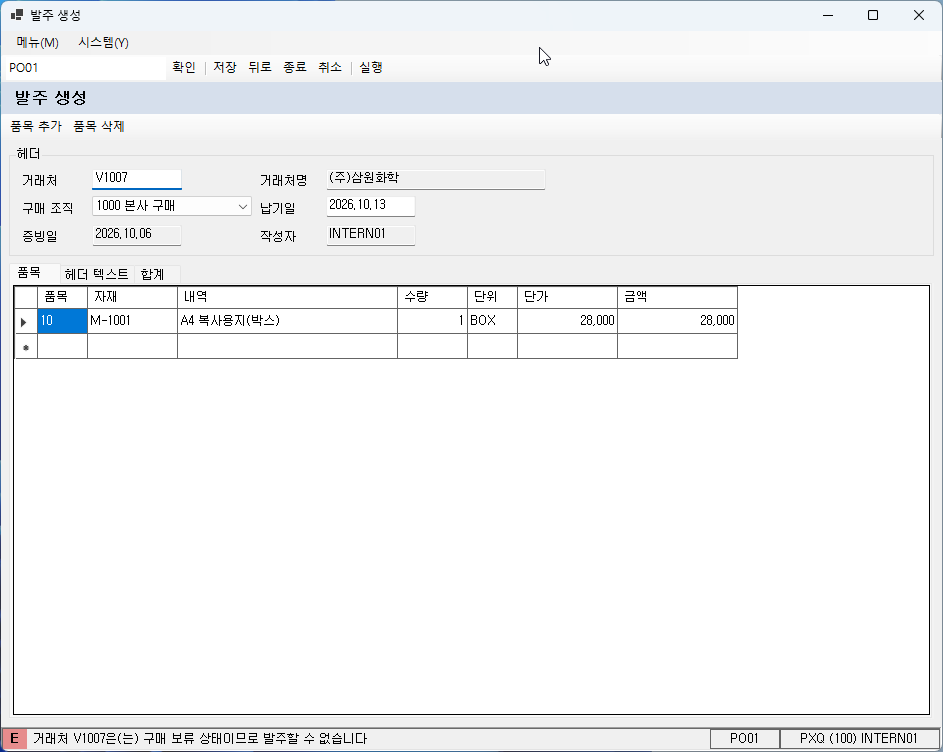943x752 pixels.
Task: Click the status bar error message about V1007
Action: [200, 739]
